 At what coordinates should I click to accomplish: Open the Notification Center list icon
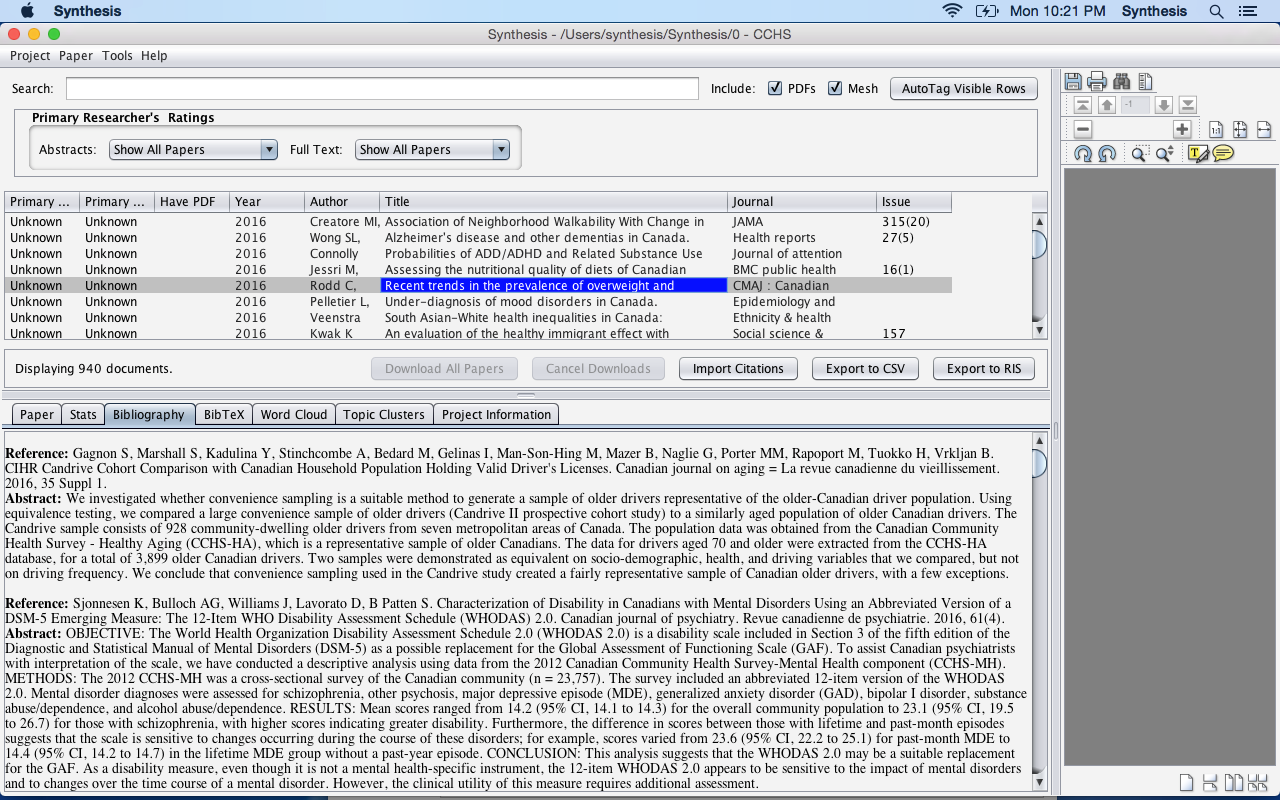coord(1247,11)
